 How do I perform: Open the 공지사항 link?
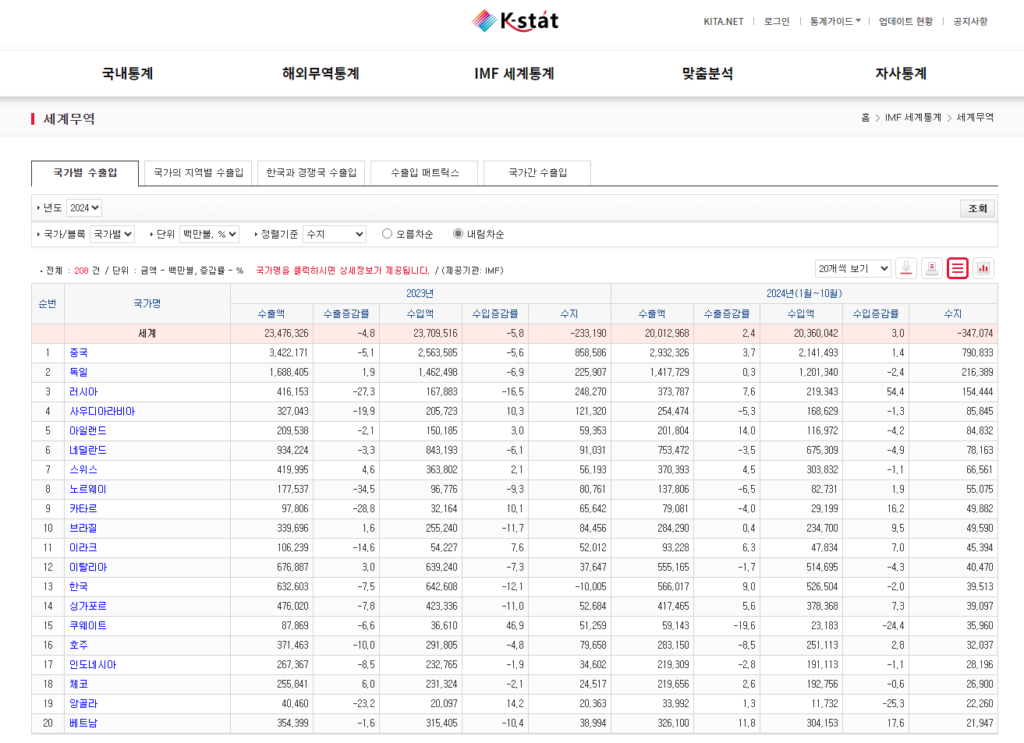(970, 22)
